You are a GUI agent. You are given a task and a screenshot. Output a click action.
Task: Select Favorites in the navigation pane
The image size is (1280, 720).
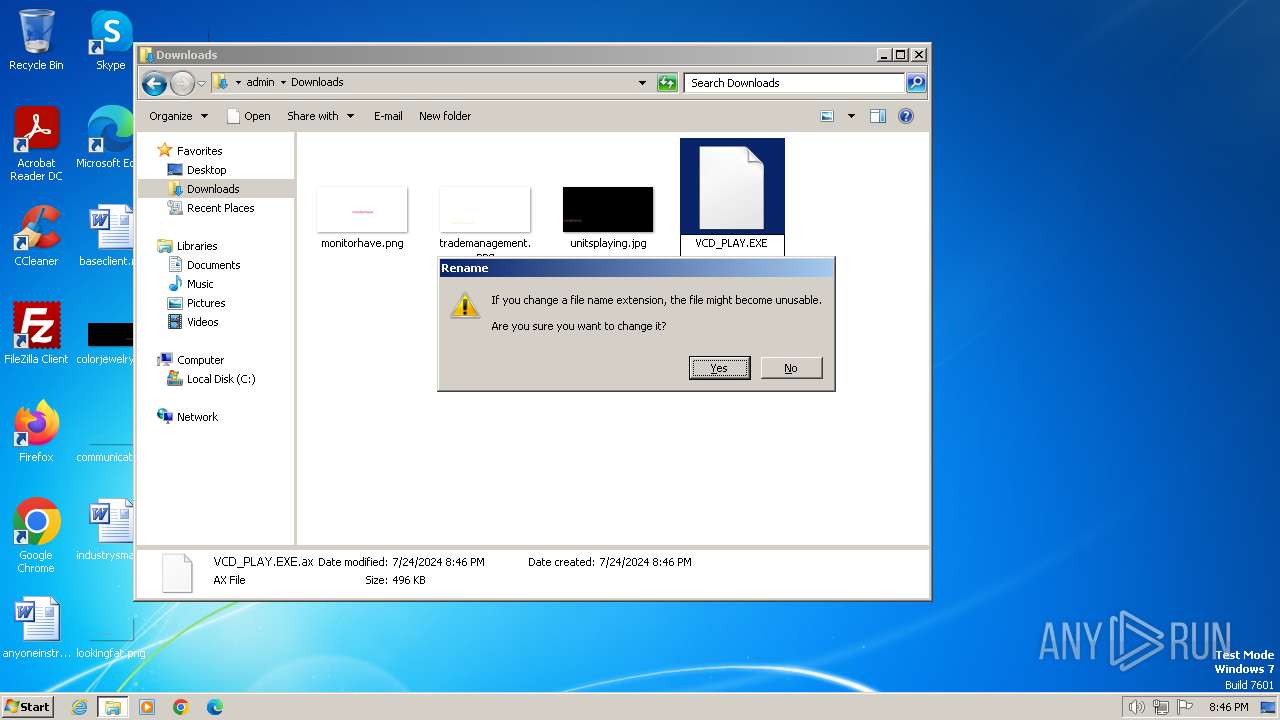point(199,151)
